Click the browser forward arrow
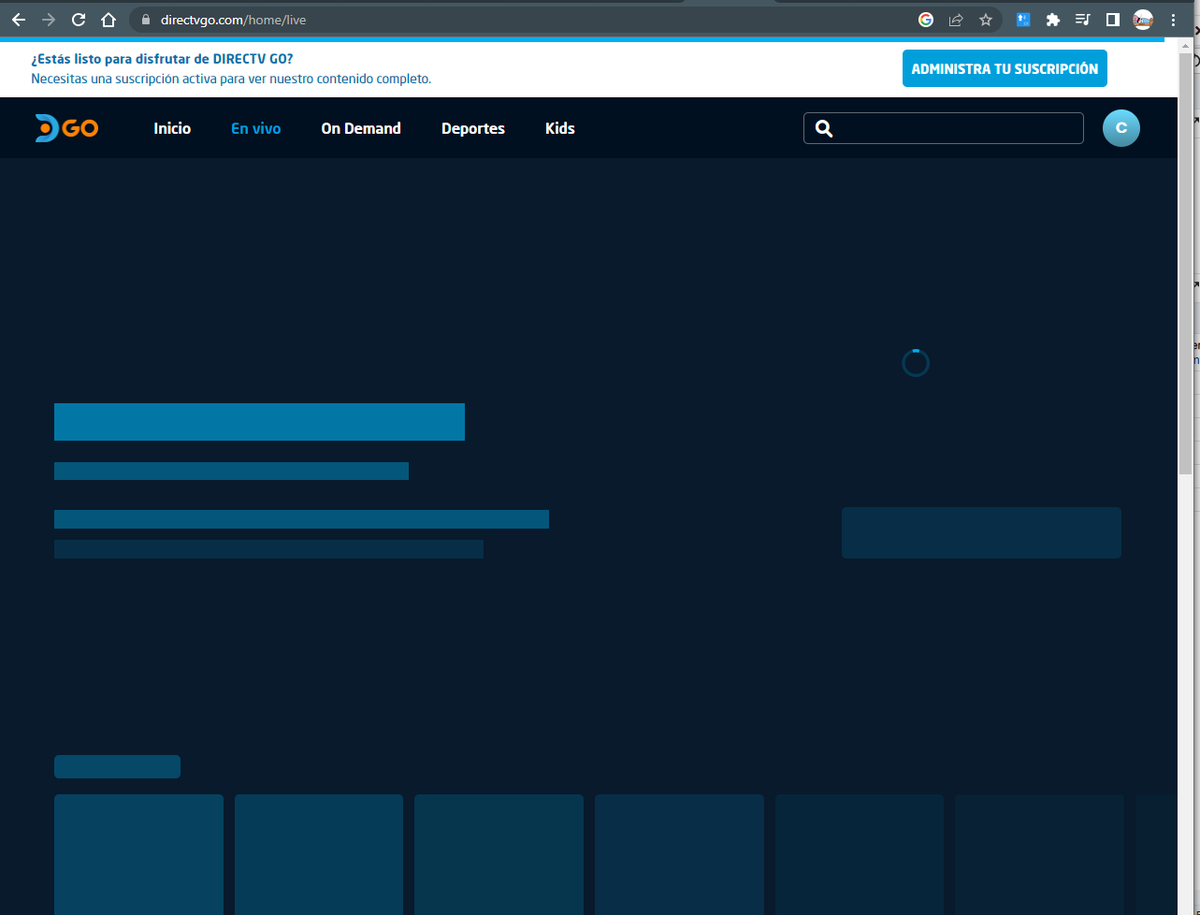Viewport: 1200px width, 915px height. (48, 20)
